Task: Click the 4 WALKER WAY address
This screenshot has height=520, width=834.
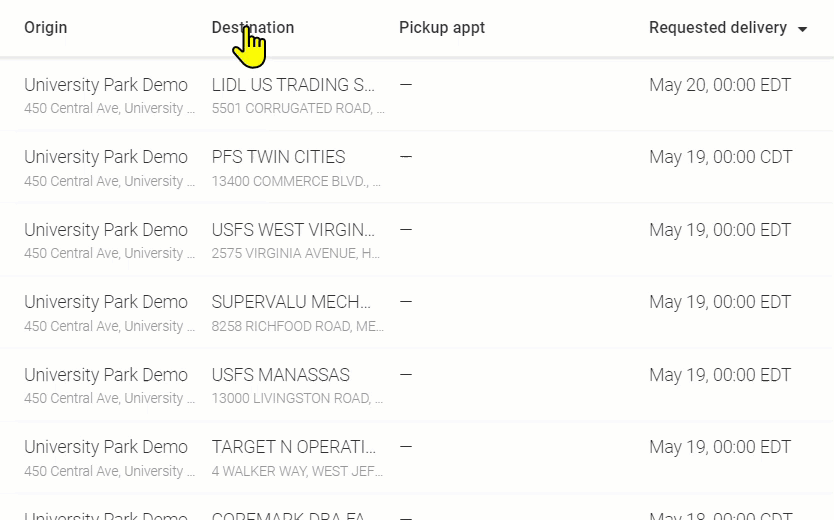Action: pyautogui.click(x=297, y=471)
